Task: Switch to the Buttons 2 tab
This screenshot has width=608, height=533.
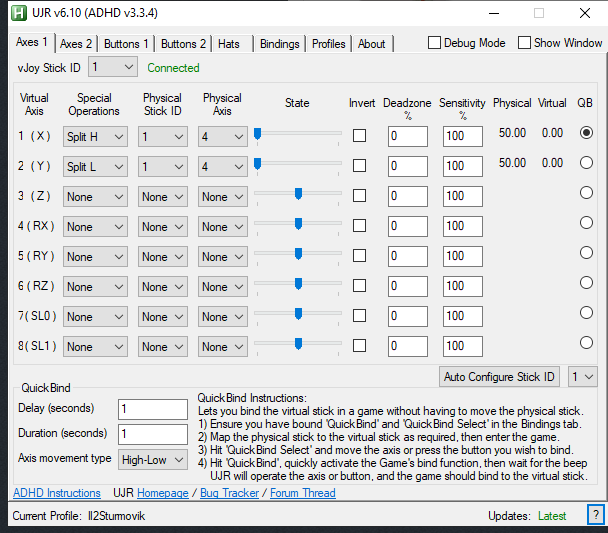Action: [x=183, y=43]
